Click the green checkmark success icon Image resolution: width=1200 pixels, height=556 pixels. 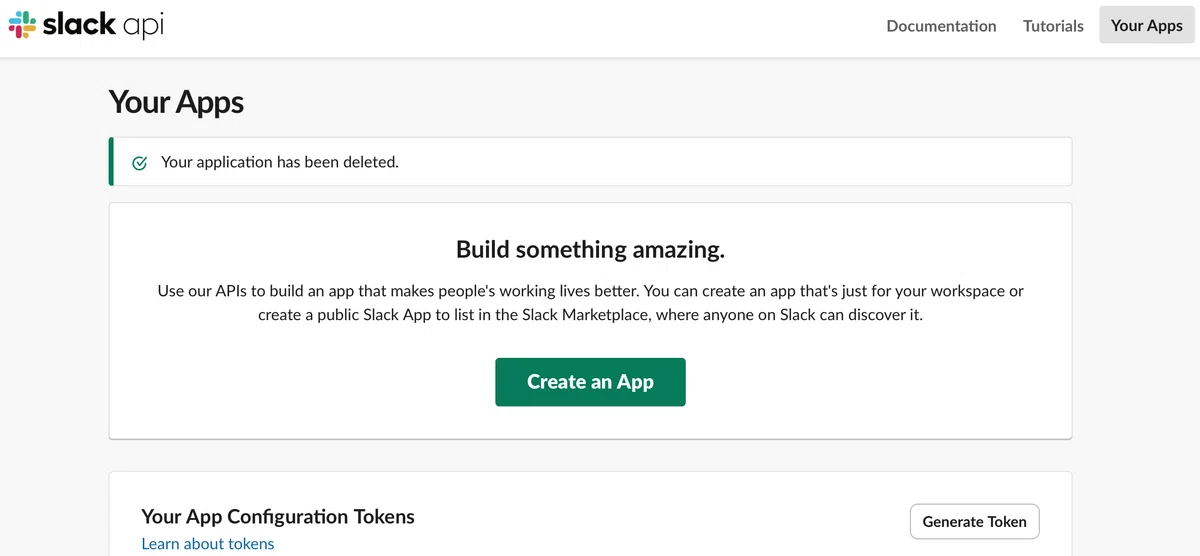pyautogui.click(x=140, y=162)
